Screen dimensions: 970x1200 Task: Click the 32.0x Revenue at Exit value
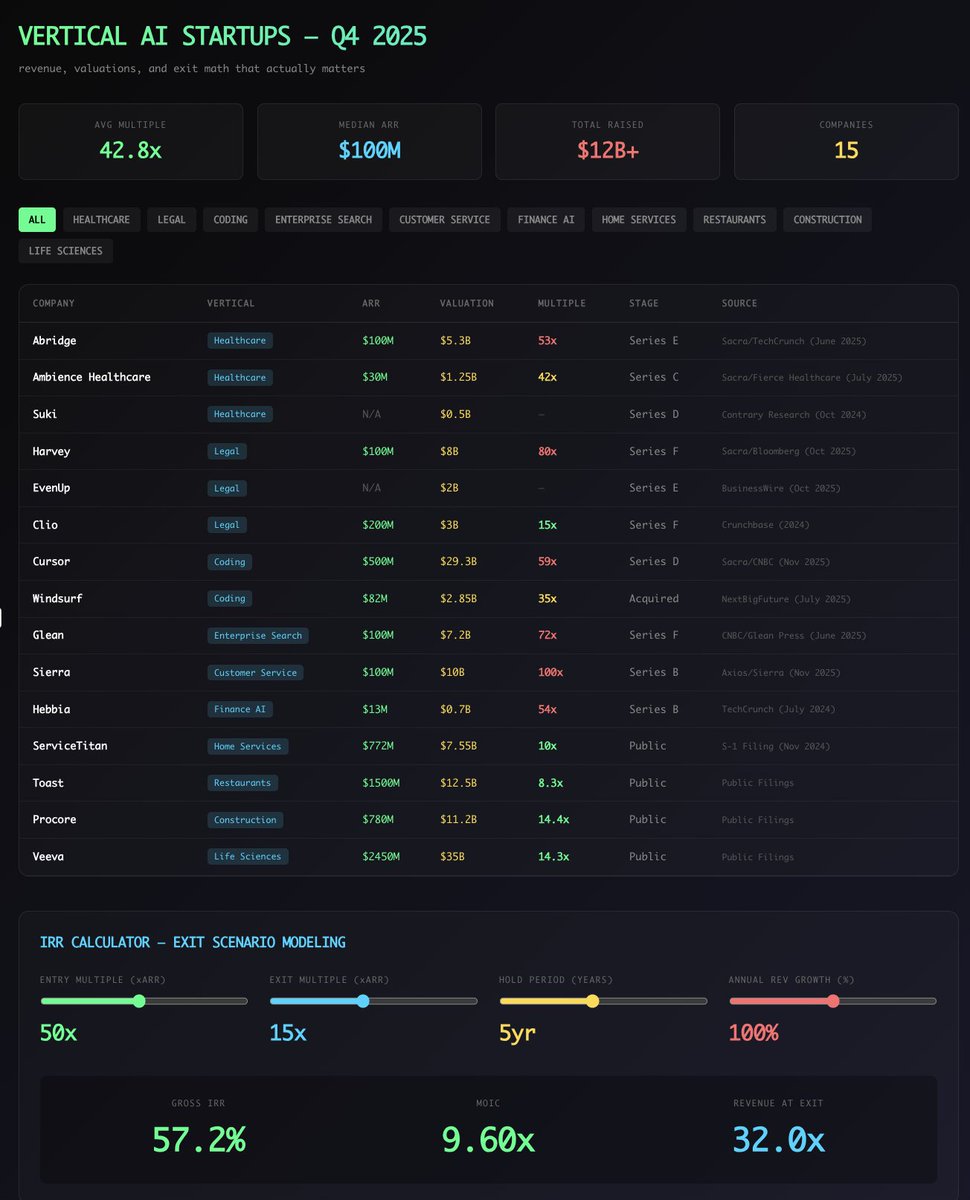coord(778,1140)
